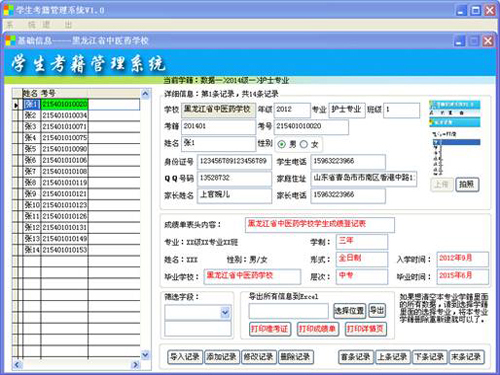
Task: Click the 打印准考证 print button
Action: (269, 329)
